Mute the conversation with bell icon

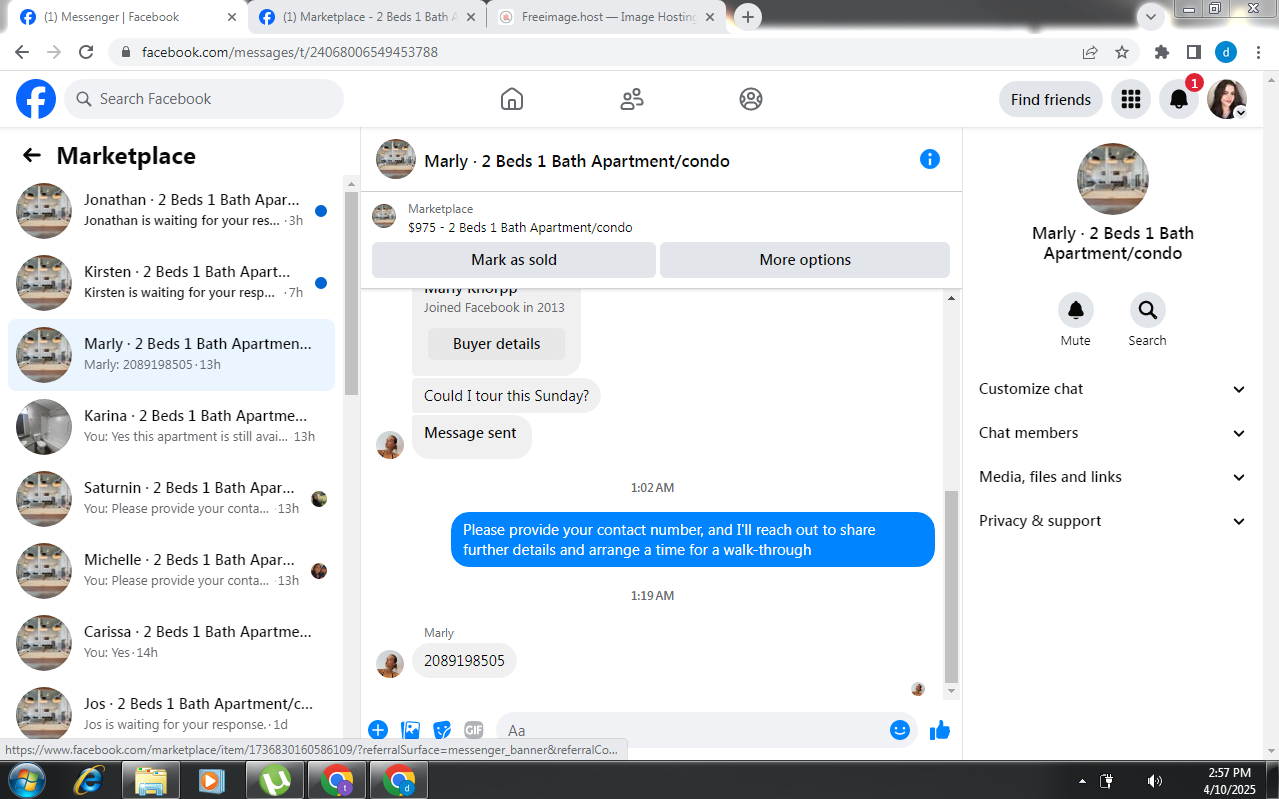click(1076, 310)
